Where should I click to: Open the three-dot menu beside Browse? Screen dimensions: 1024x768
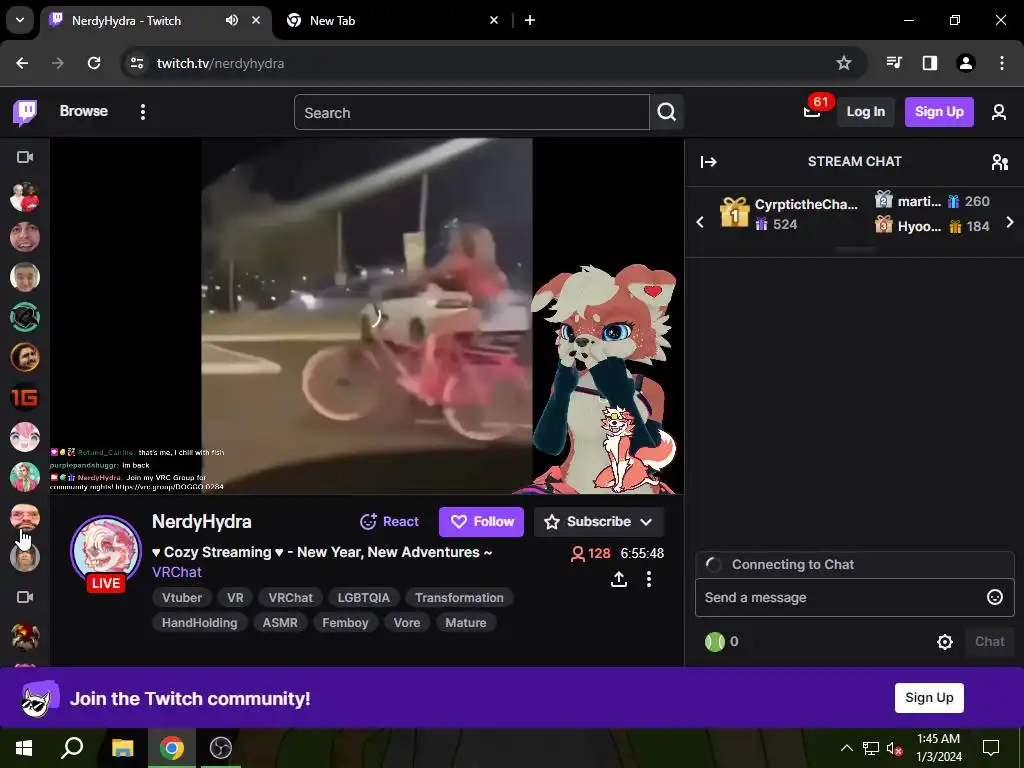point(142,112)
